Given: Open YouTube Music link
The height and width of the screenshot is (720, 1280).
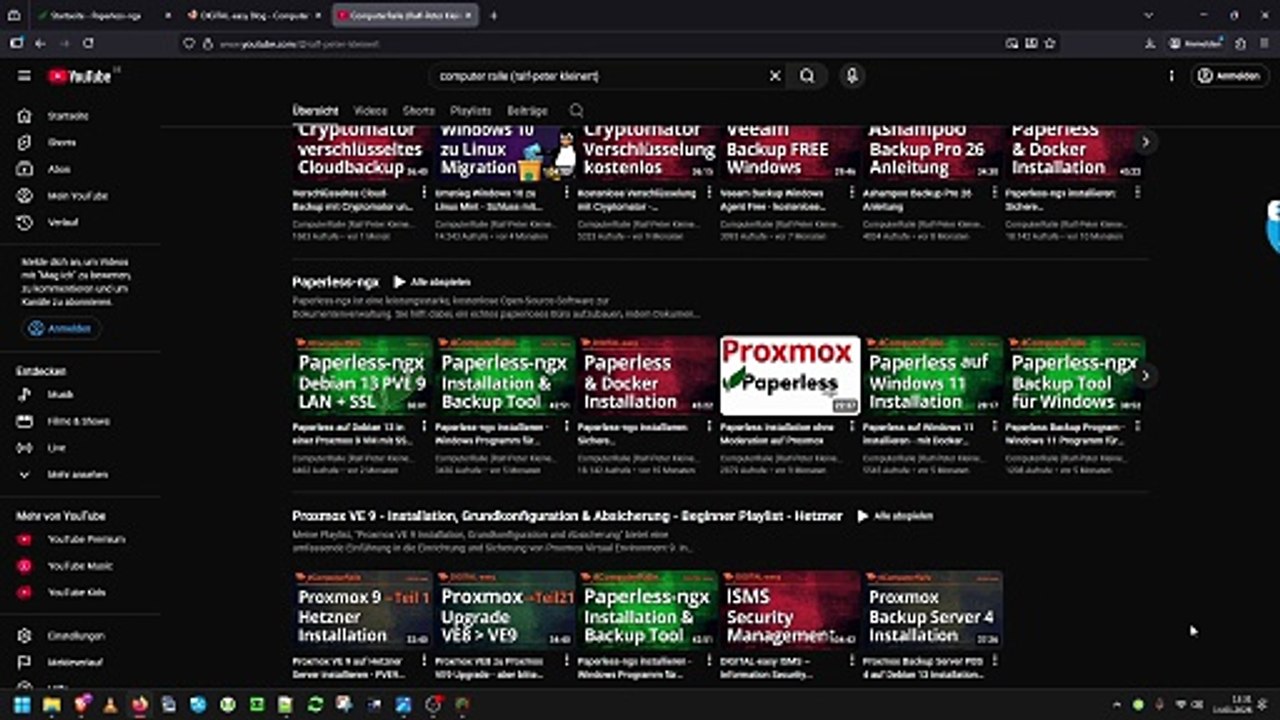Looking at the screenshot, I should [x=80, y=566].
